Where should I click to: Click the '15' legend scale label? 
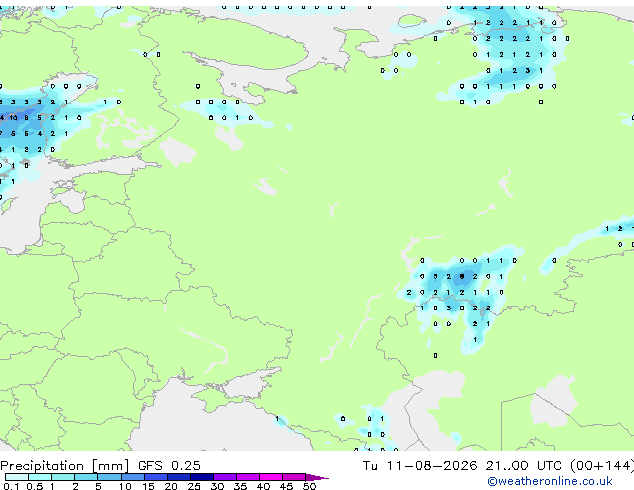[x=148, y=486]
